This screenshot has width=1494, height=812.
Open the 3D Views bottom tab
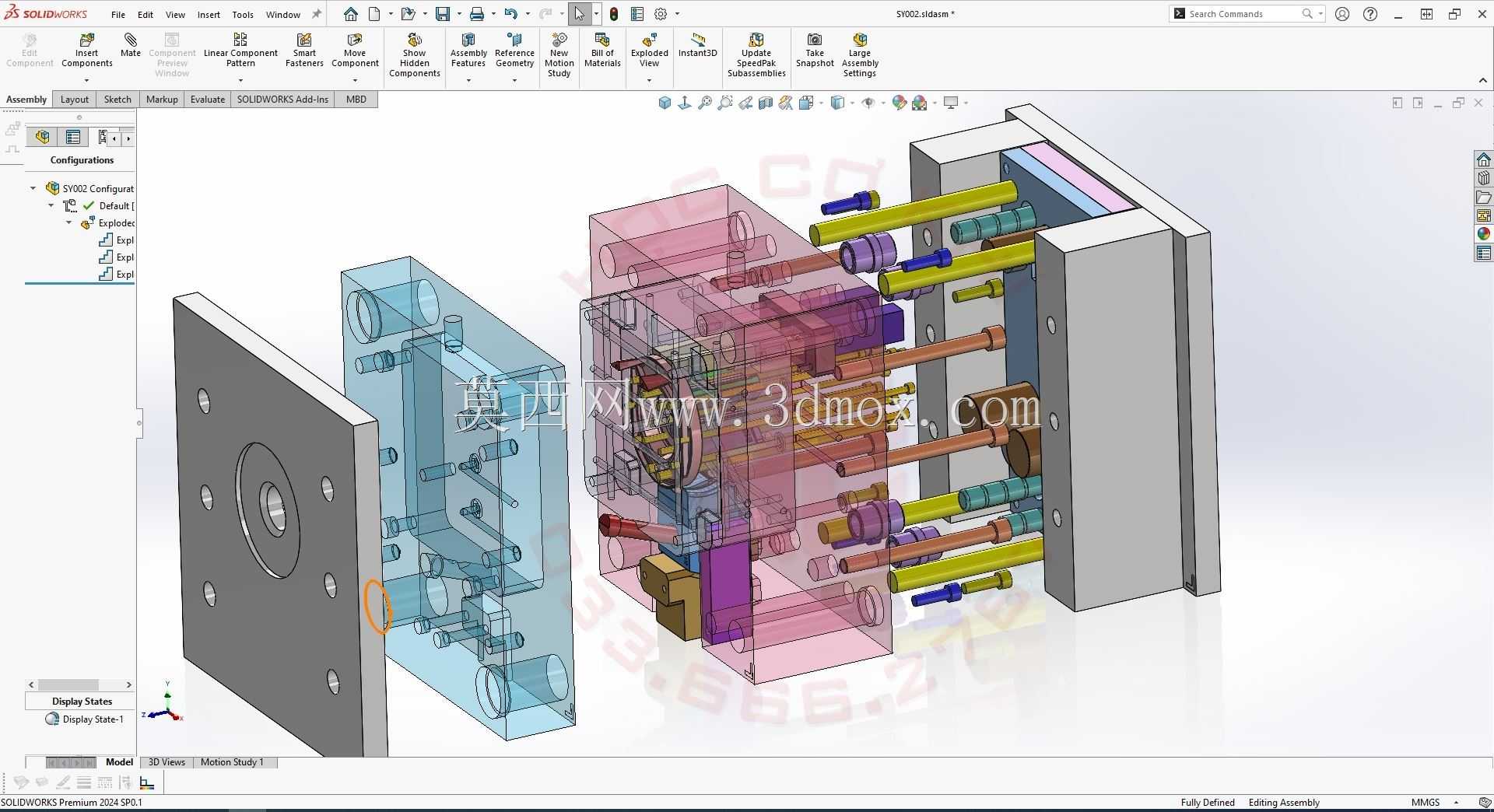pos(167,762)
